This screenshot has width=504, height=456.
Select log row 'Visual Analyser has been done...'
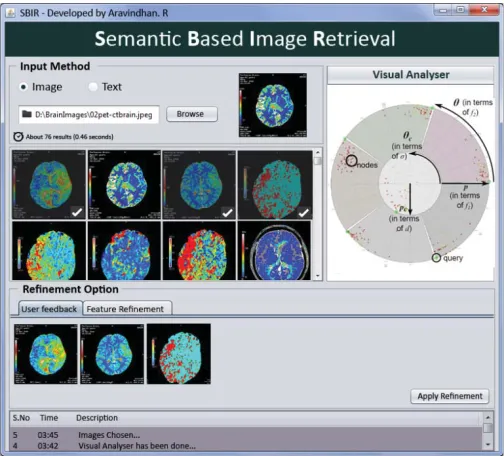point(246,446)
